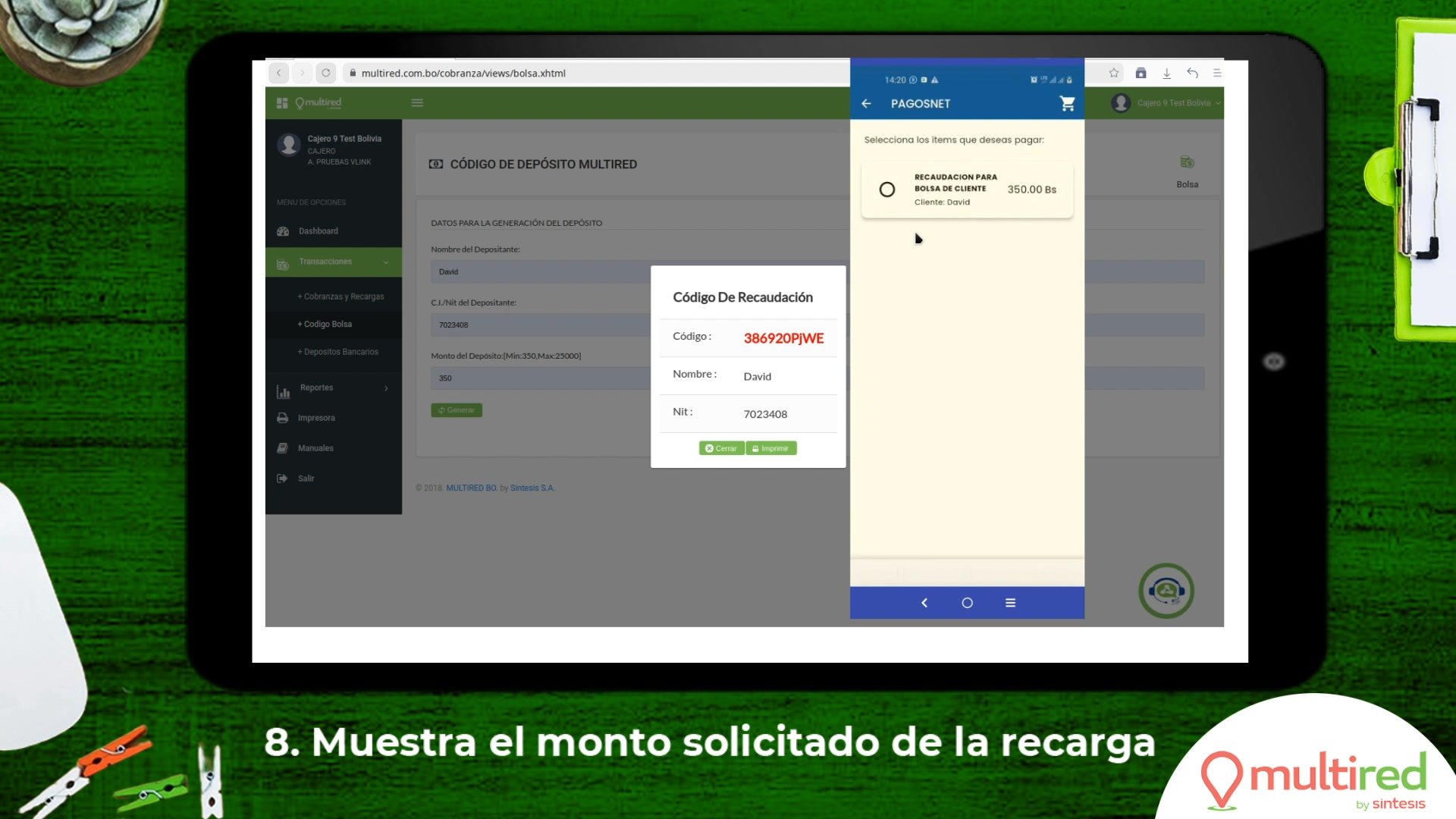Image resolution: width=1456 pixels, height=819 pixels.
Task: Click the Imprimir button in the dialog
Action: click(x=771, y=449)
